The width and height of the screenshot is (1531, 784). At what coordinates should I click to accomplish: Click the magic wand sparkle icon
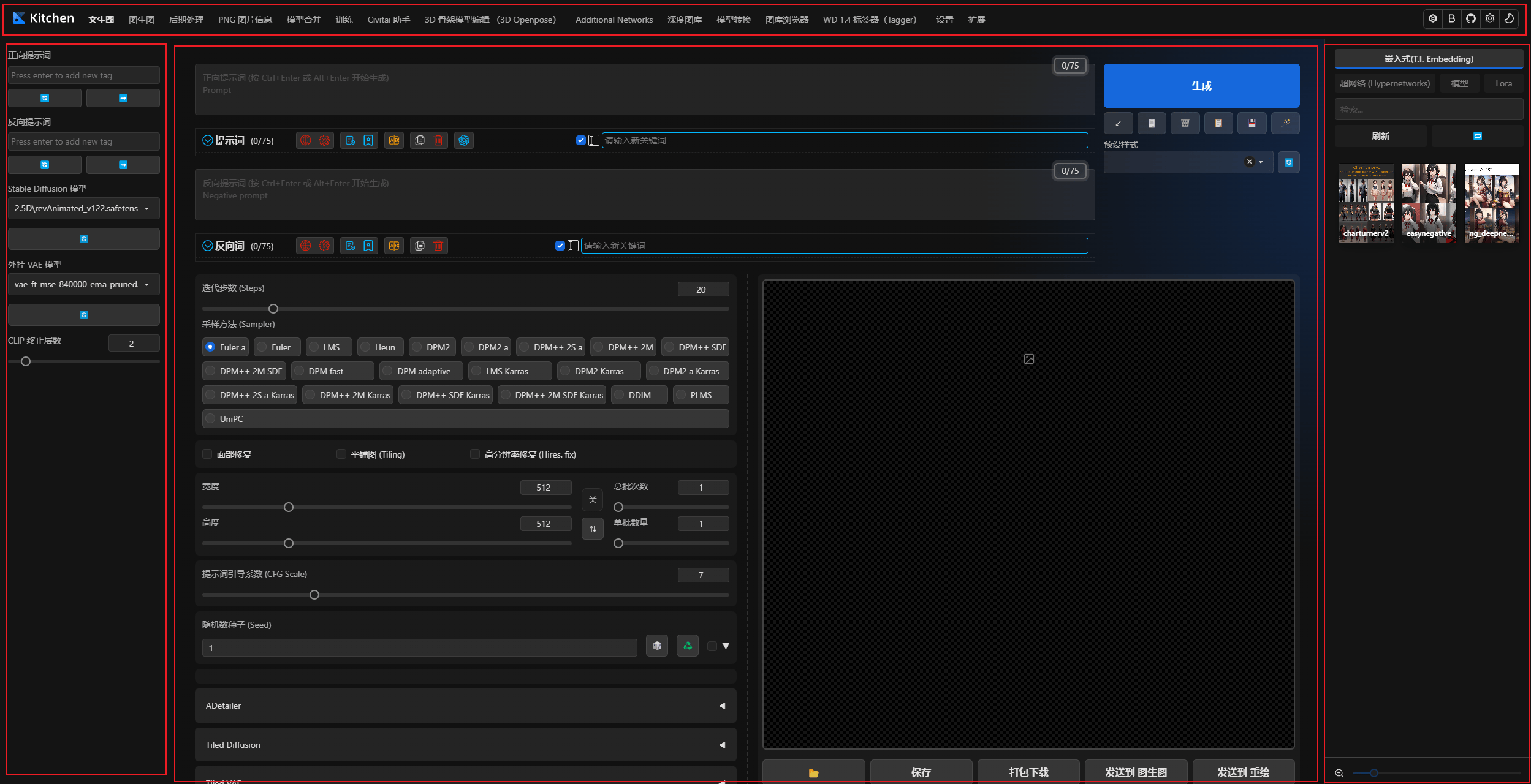tap(1285, 123)
